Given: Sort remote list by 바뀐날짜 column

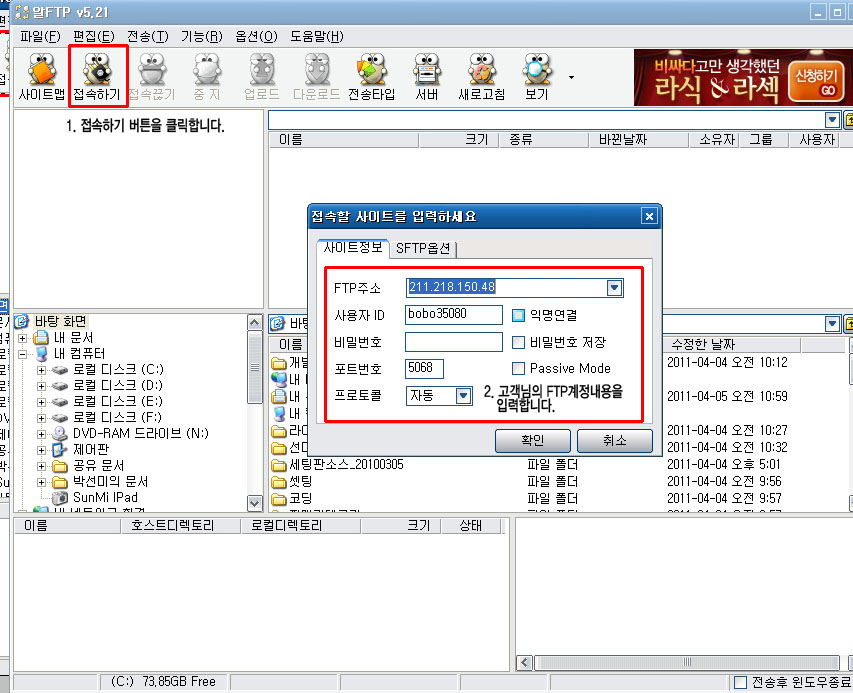Looking at the screenshot, I should point(638,140).
